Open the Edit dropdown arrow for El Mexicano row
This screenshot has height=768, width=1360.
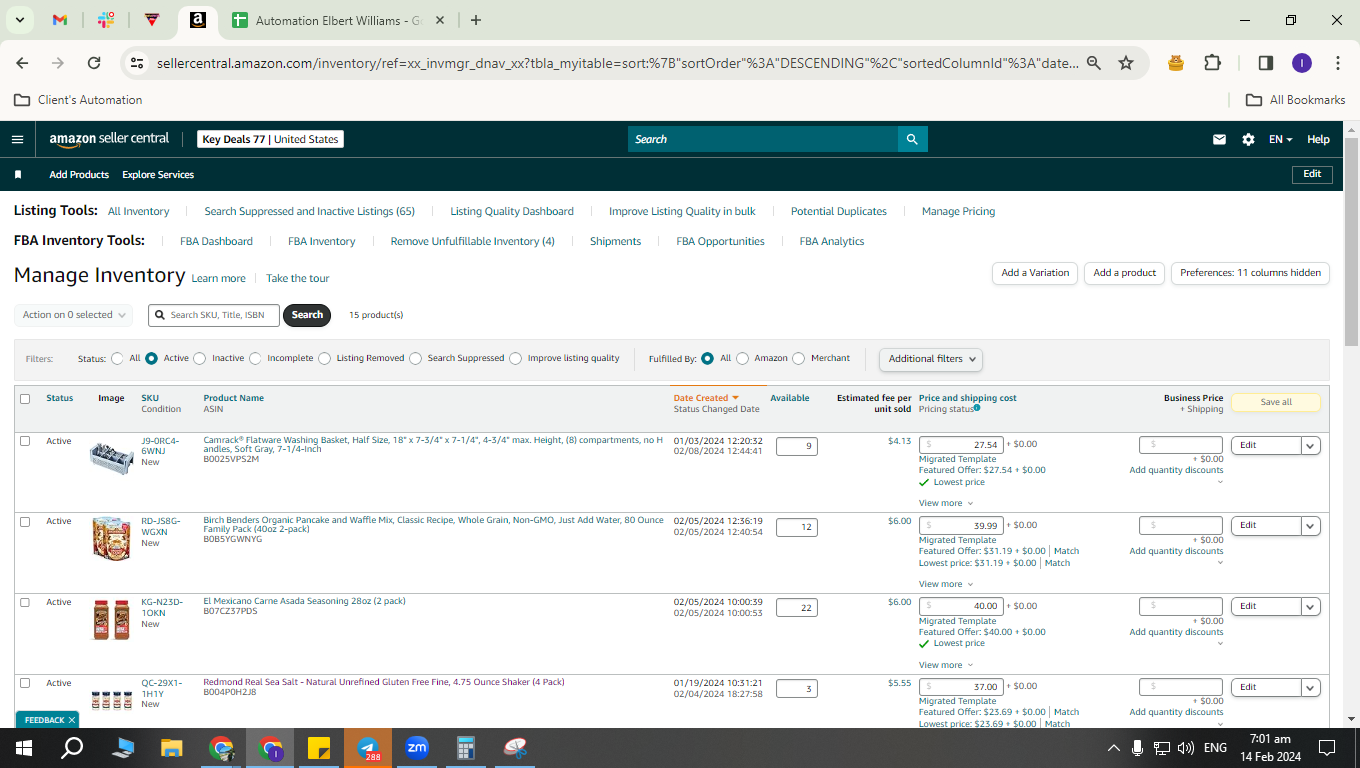click(1311, 606)
